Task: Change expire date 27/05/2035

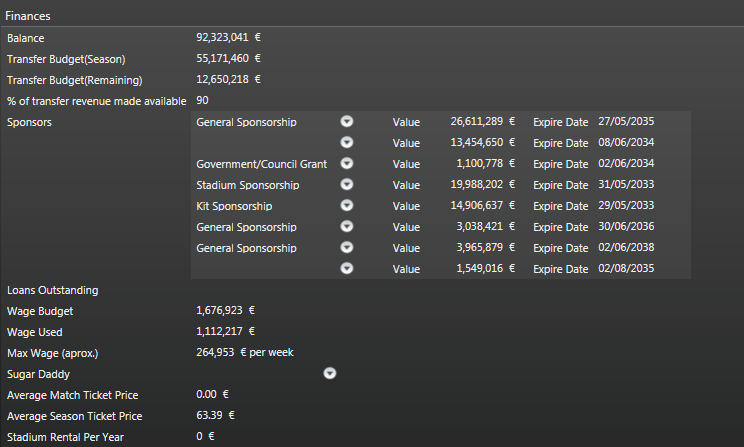Action: 626,121
